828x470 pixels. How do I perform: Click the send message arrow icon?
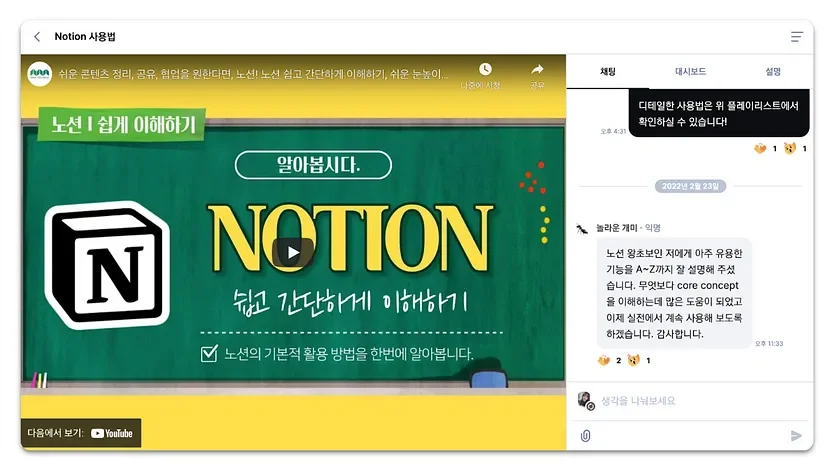796,436
